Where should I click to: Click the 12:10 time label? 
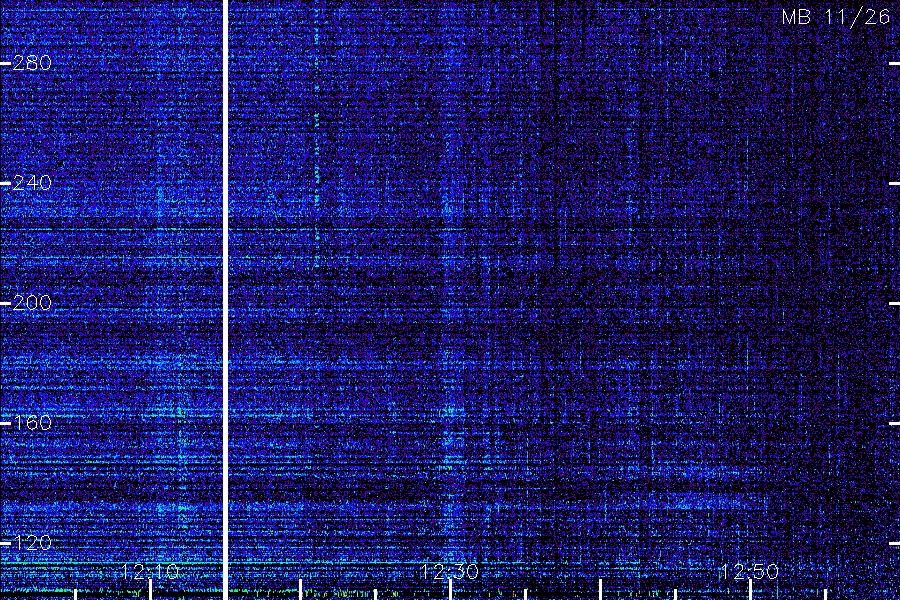click(x=150, y=571)
